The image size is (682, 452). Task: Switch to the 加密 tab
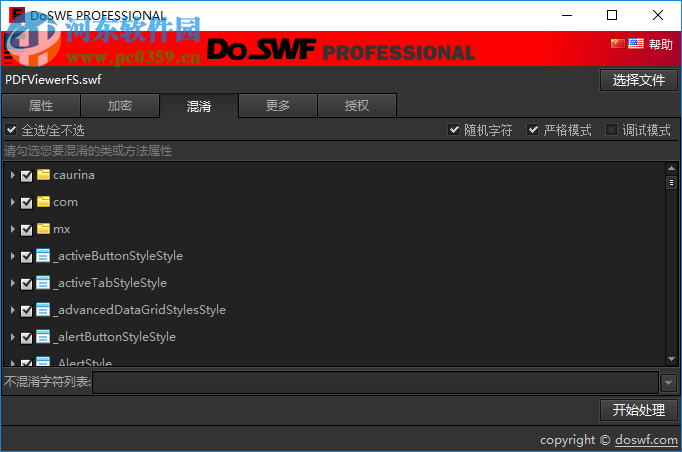point(120,106)
